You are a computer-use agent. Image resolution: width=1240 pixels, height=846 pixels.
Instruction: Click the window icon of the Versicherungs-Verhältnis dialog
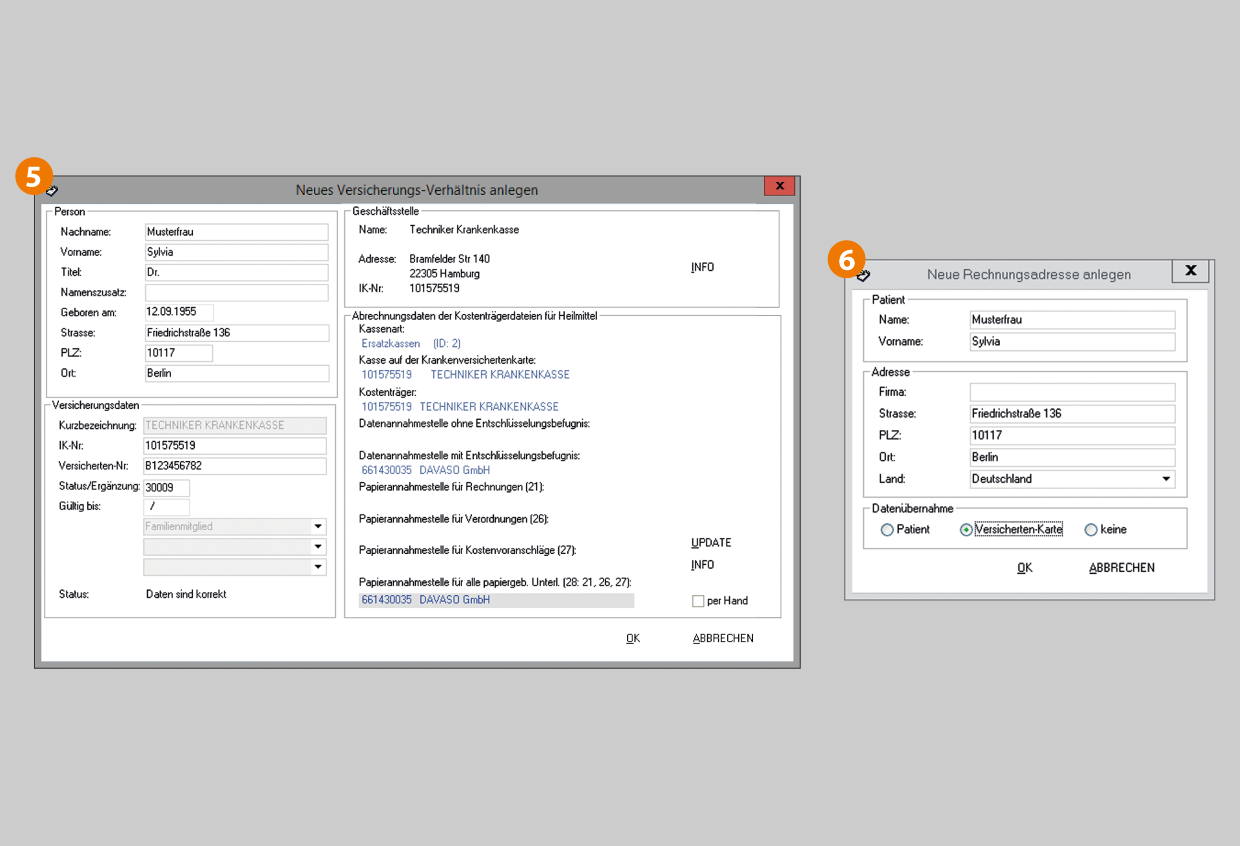(x=52, y=190)
